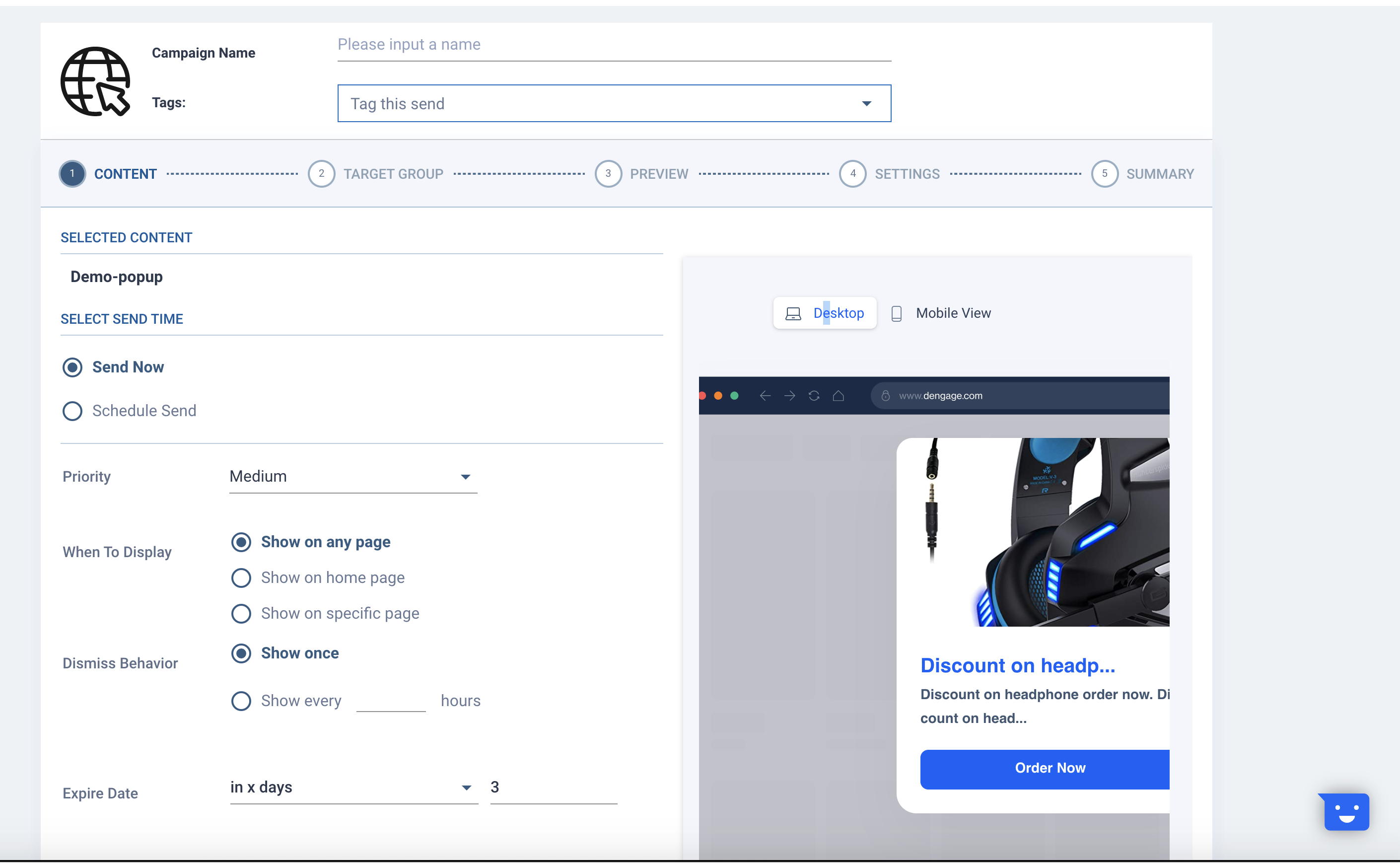Click the back arrow in preview browser
Viewport: 1400px width, 863px height.
pyautogui.click(x=765, y=396)
